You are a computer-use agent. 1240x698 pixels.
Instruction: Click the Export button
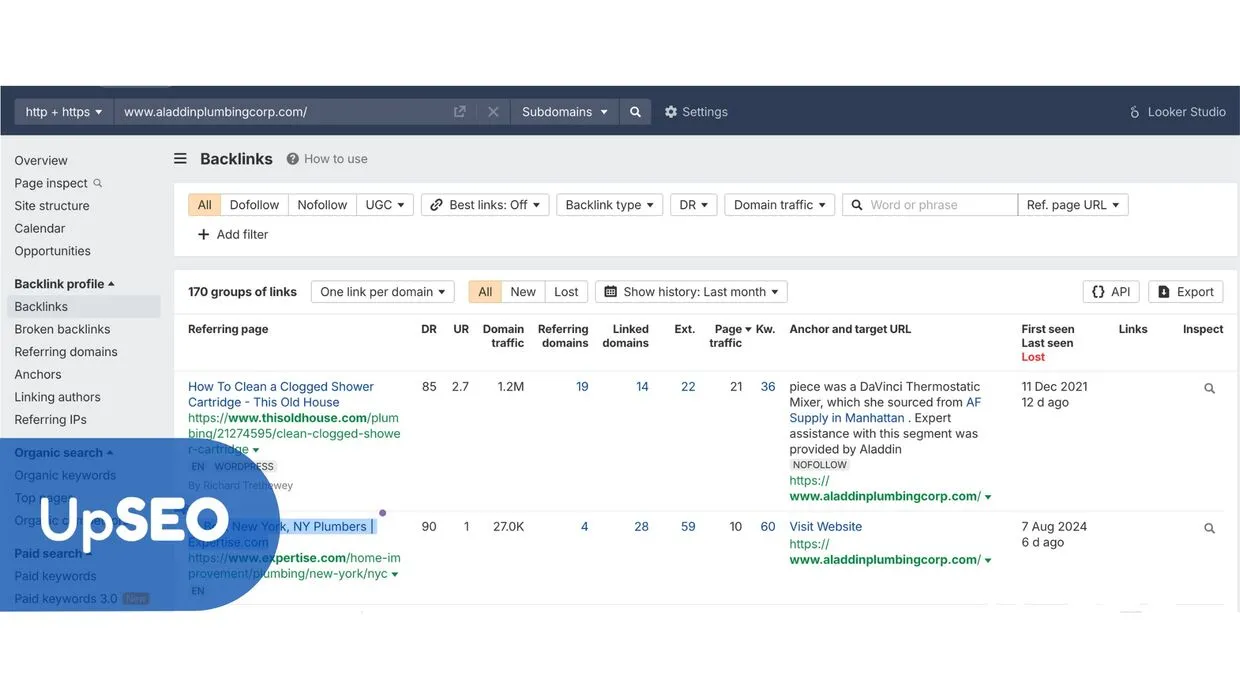coord(1185,291)
